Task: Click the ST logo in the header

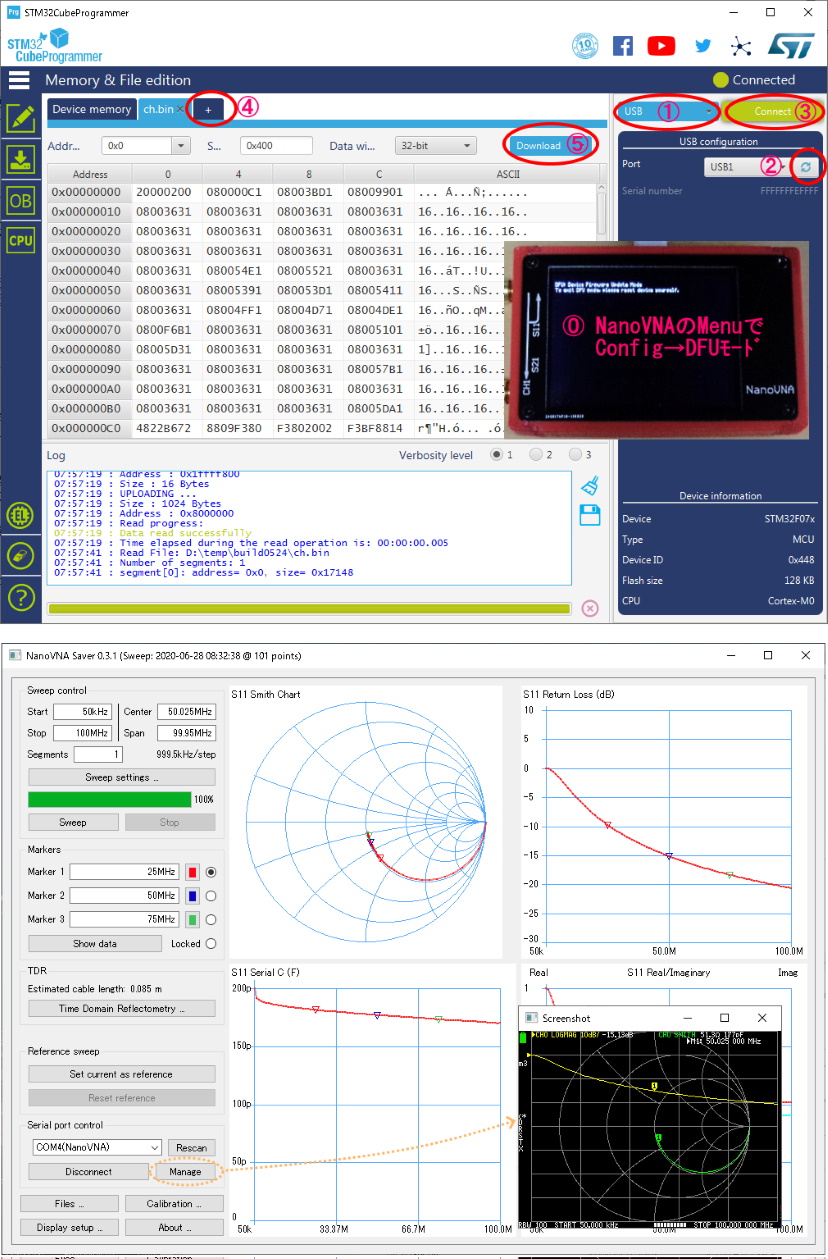Action: coord(791,45)
